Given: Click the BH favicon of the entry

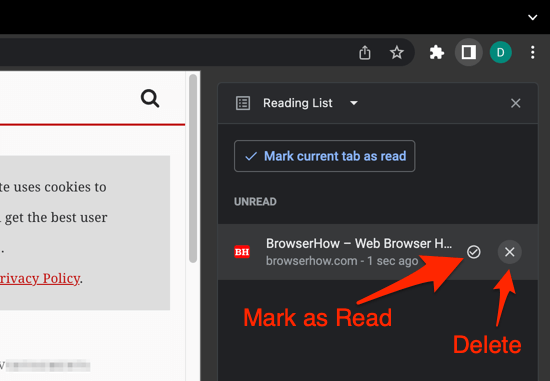Looking at the screenshot, I should pyautogui.click(x=242, y=252).
